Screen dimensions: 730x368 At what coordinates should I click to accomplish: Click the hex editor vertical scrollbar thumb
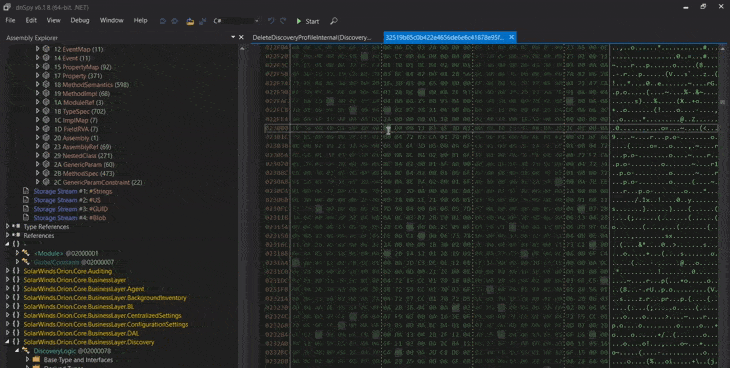coord(722,102)
